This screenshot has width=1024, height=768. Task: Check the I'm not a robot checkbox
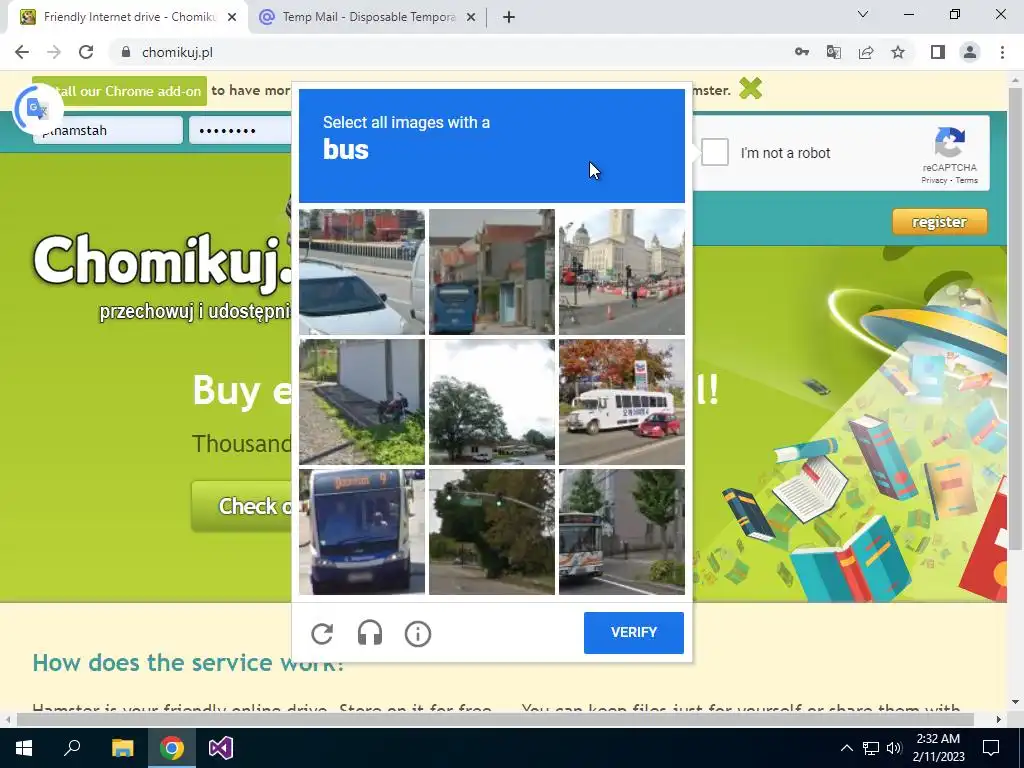pyautogui.click(x=714, y=152)
